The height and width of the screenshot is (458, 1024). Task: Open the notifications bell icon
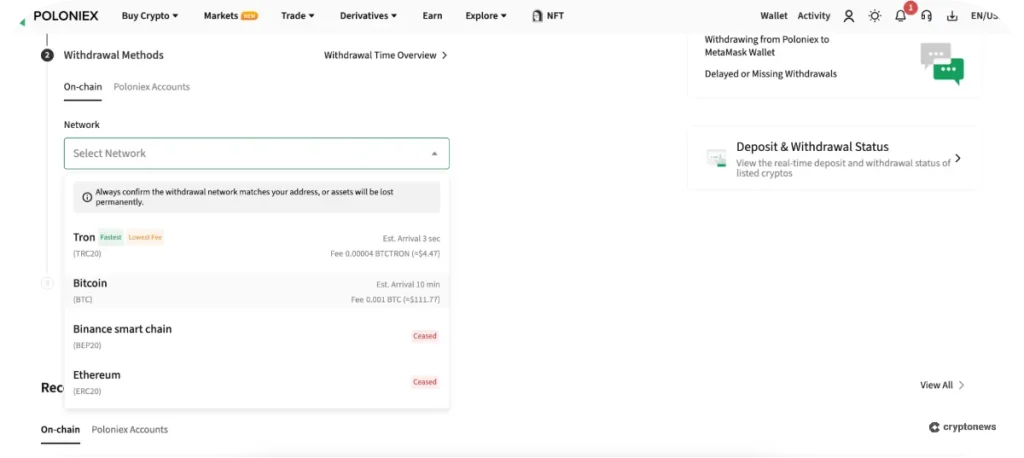[x=901, y=16]
